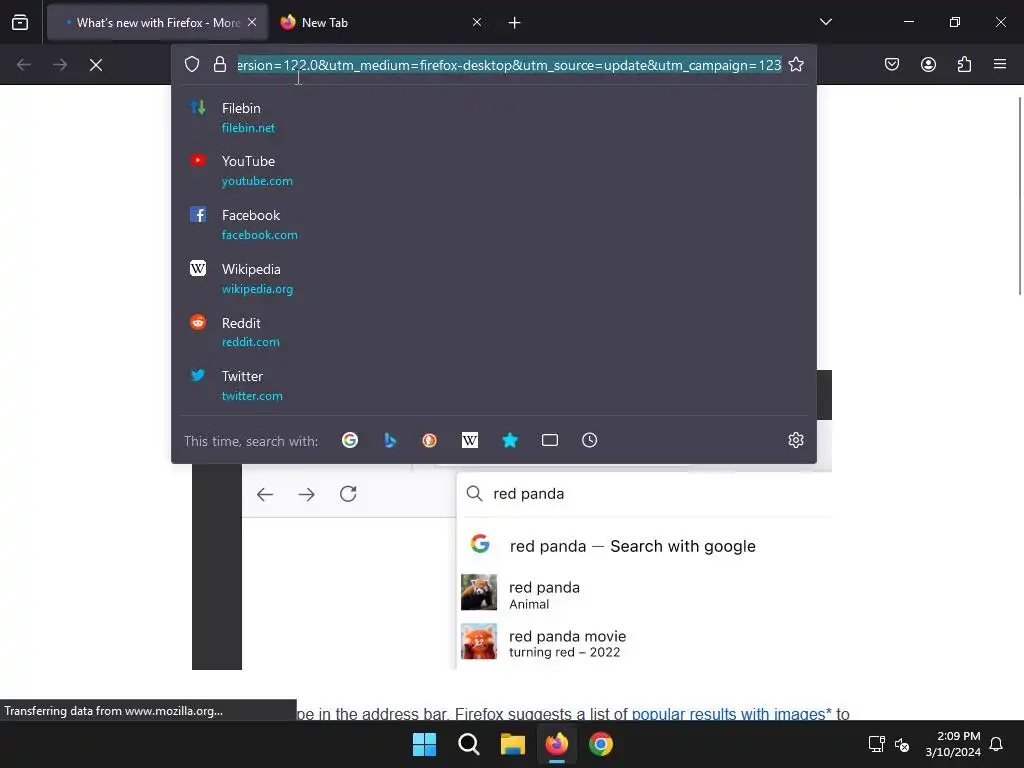
Task: Open search settings gear icon
Action: point(795,440)
